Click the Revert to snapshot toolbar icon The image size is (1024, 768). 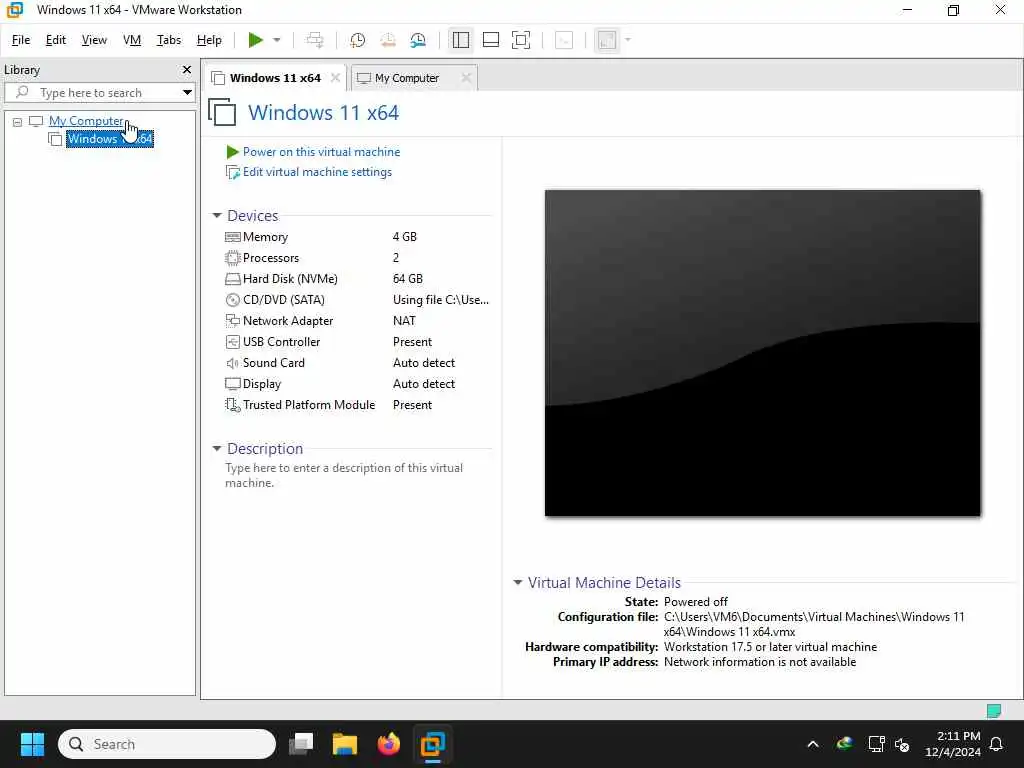coord(388,40)
